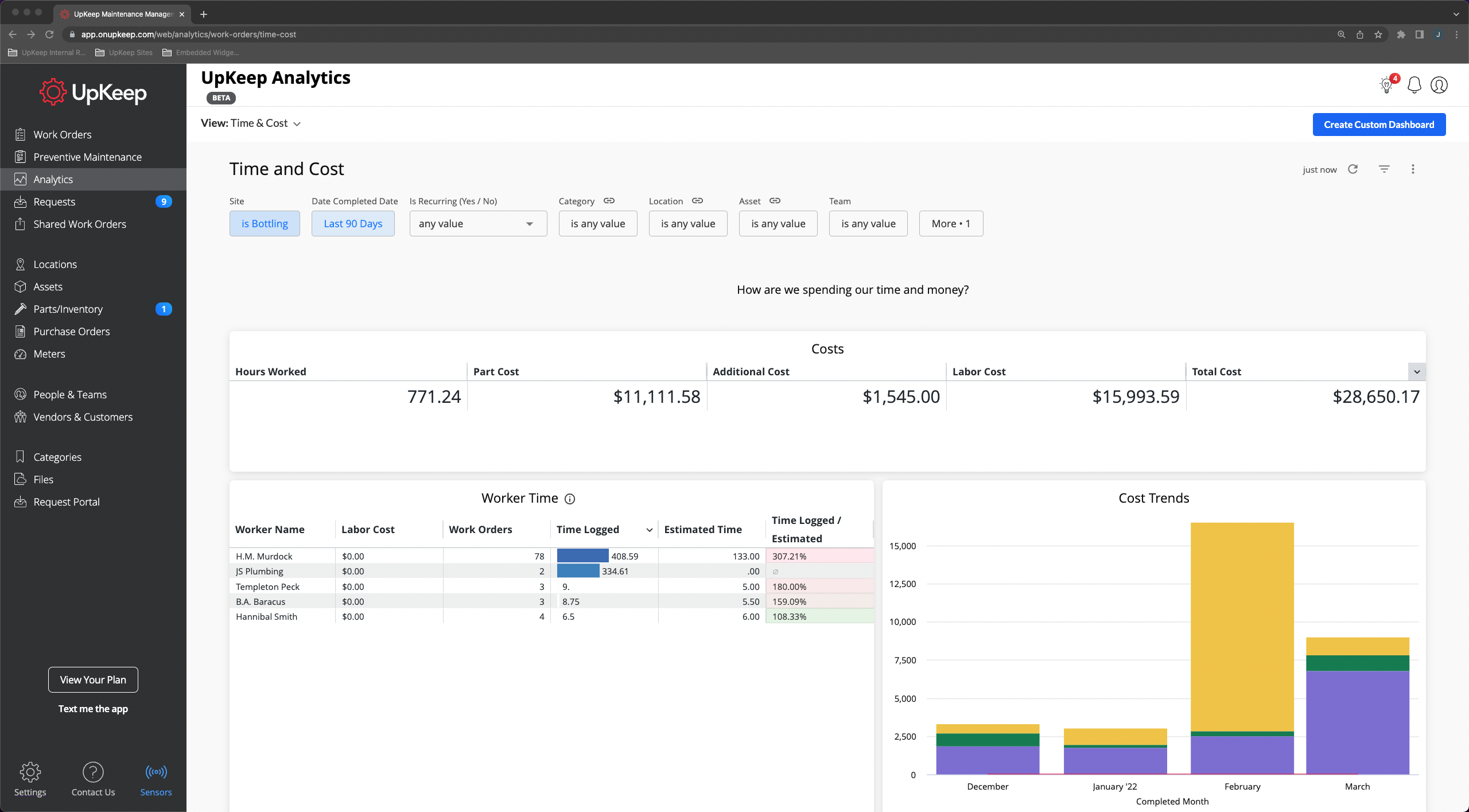Toggle the Site is Bottling filter
This screenshot has height=812, width=1469.
[x=265, y=224]
